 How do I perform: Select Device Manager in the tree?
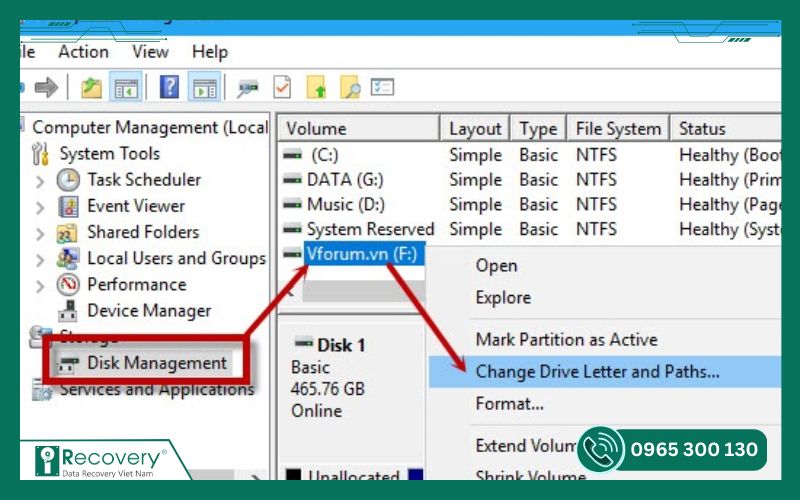coord(149,311)
